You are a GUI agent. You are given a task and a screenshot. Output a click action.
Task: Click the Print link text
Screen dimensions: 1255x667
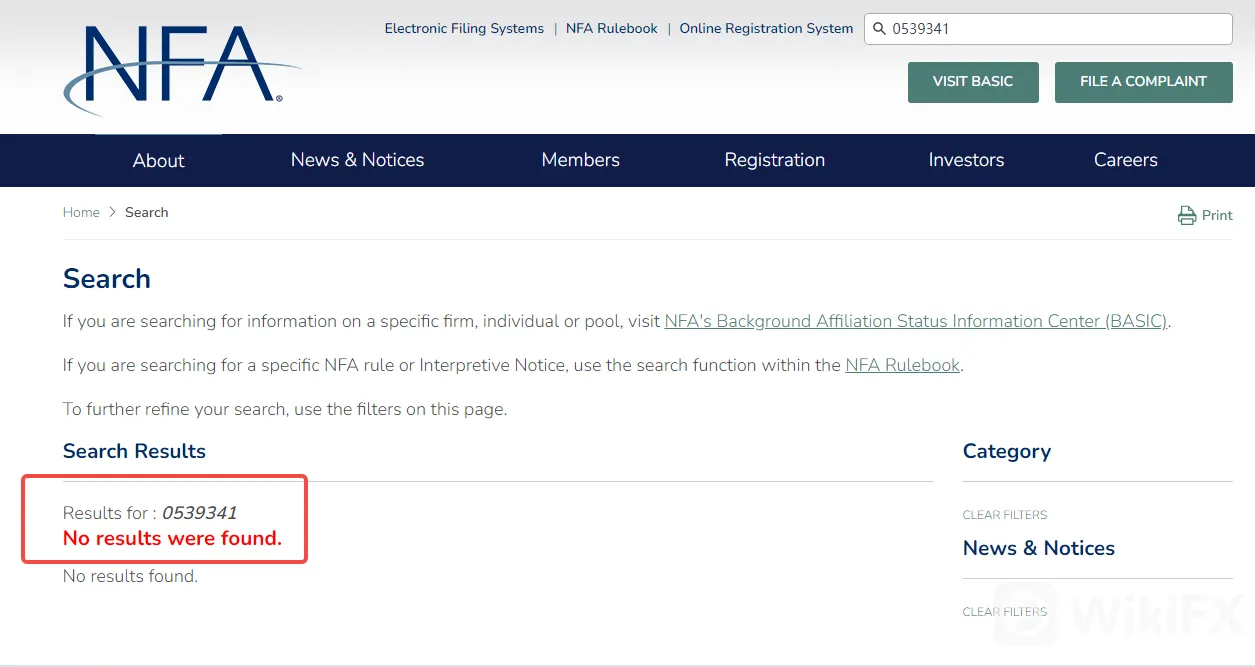point(1217,215)
